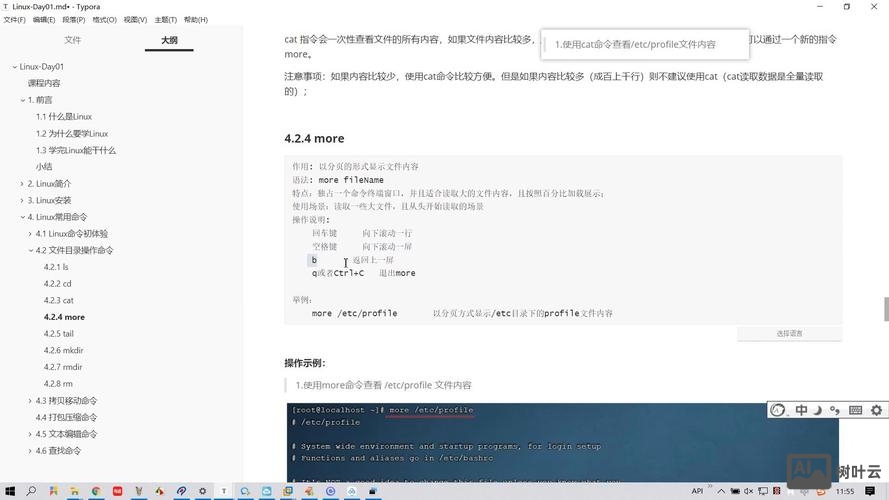Viewport: 889px width, 500px height.
Task: Open the 视图(V) menu
Action: pyautogui.click(x=135, y=19)
